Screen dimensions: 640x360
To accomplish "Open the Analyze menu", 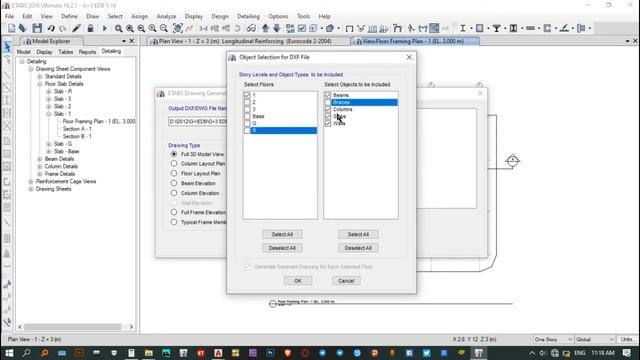I will (167, 16).
